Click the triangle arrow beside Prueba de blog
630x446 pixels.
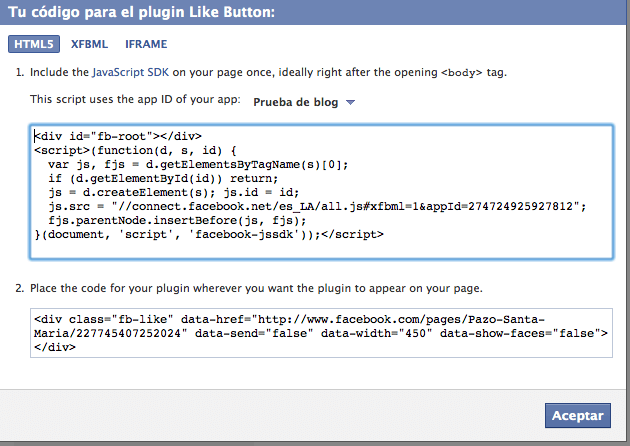pyautogui.click(x=350, y=102)
